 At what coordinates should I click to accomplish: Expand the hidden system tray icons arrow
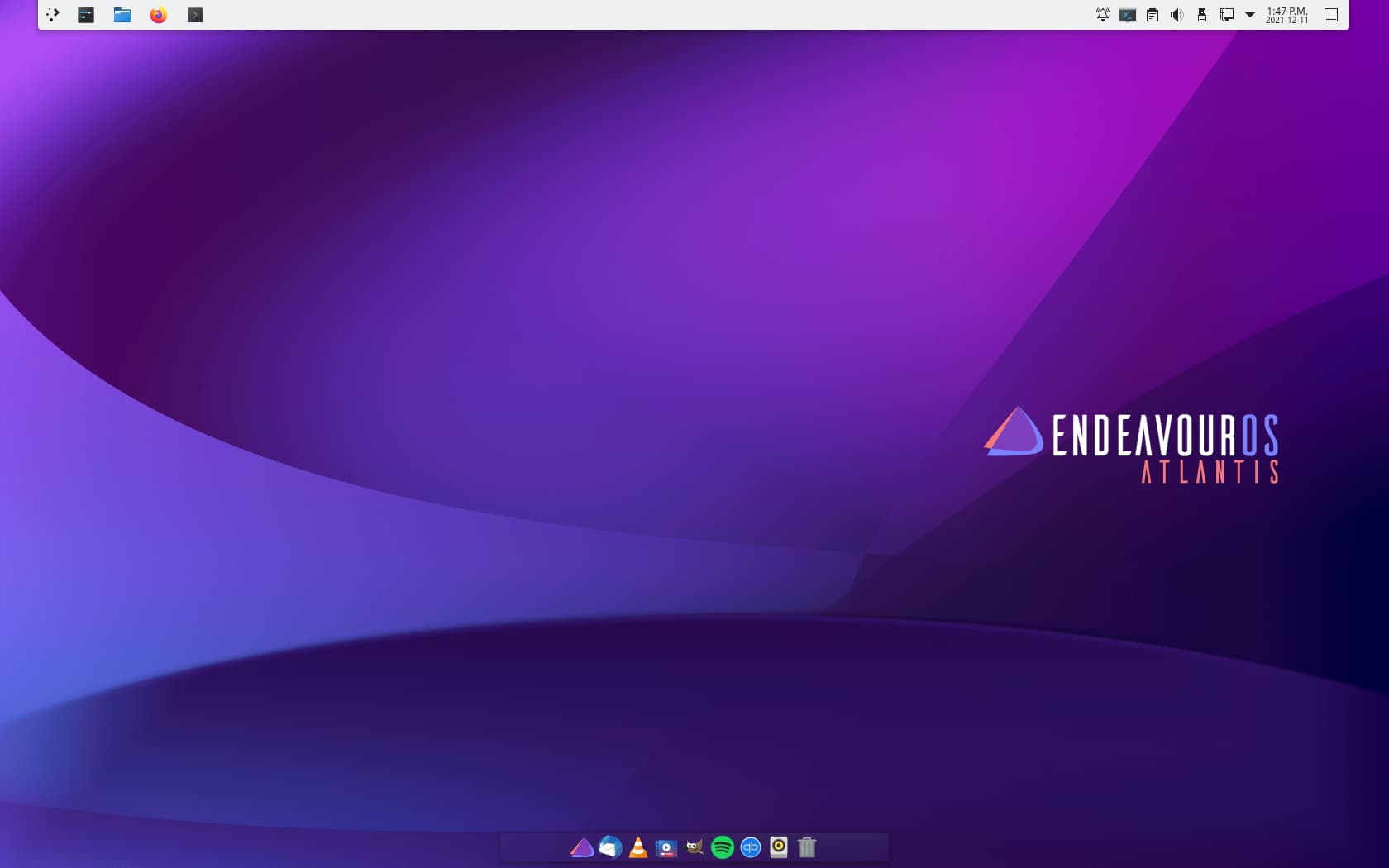tap(1249, 14)
